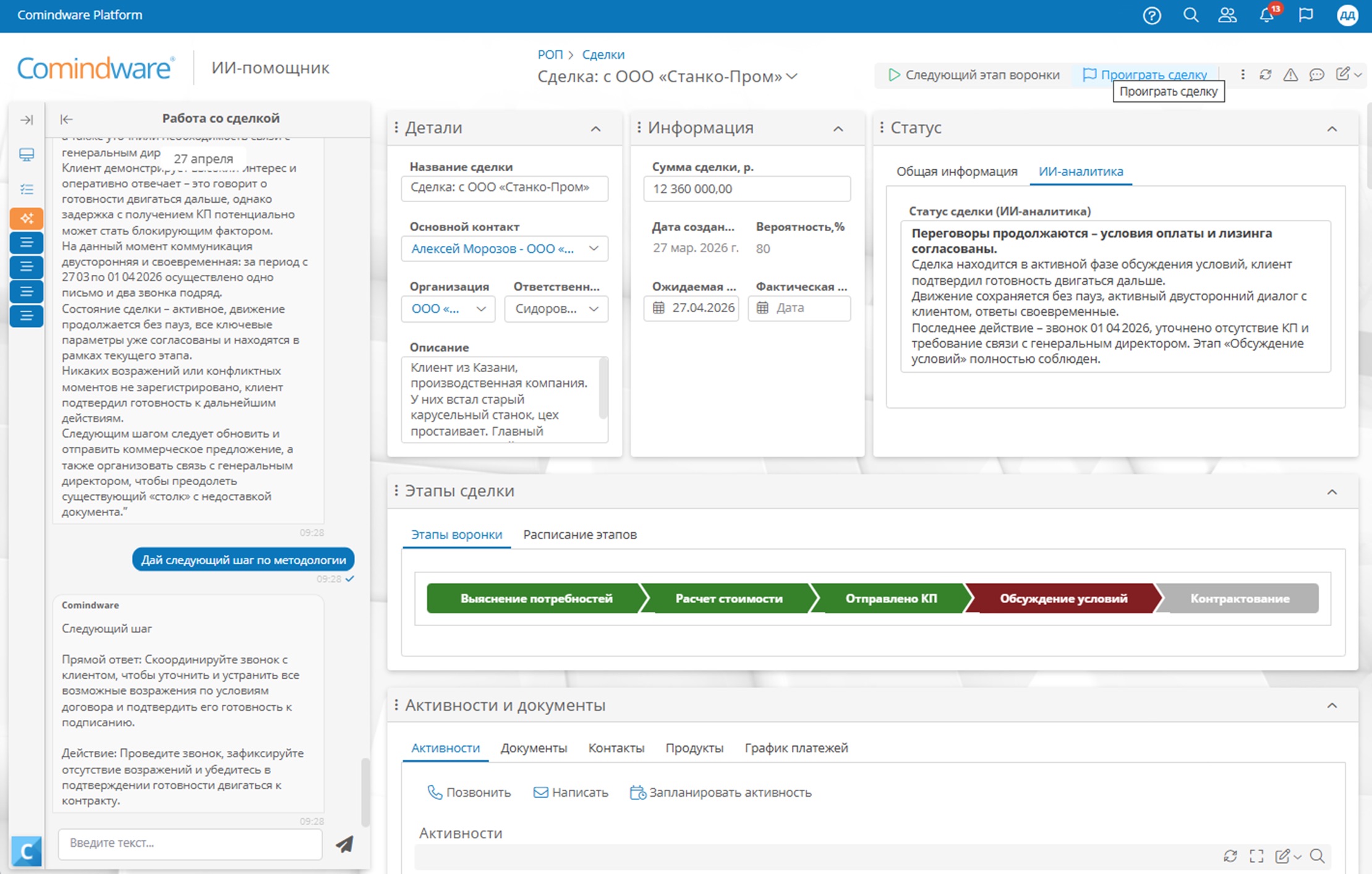Image resolution: width=1372 pixels, height=874 pixels.
Task: Click the three-dots more actions icon
Action: point(1242,75)
